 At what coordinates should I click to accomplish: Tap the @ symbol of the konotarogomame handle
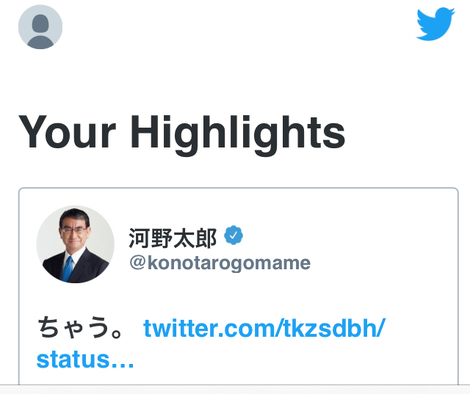click(137, 263)
